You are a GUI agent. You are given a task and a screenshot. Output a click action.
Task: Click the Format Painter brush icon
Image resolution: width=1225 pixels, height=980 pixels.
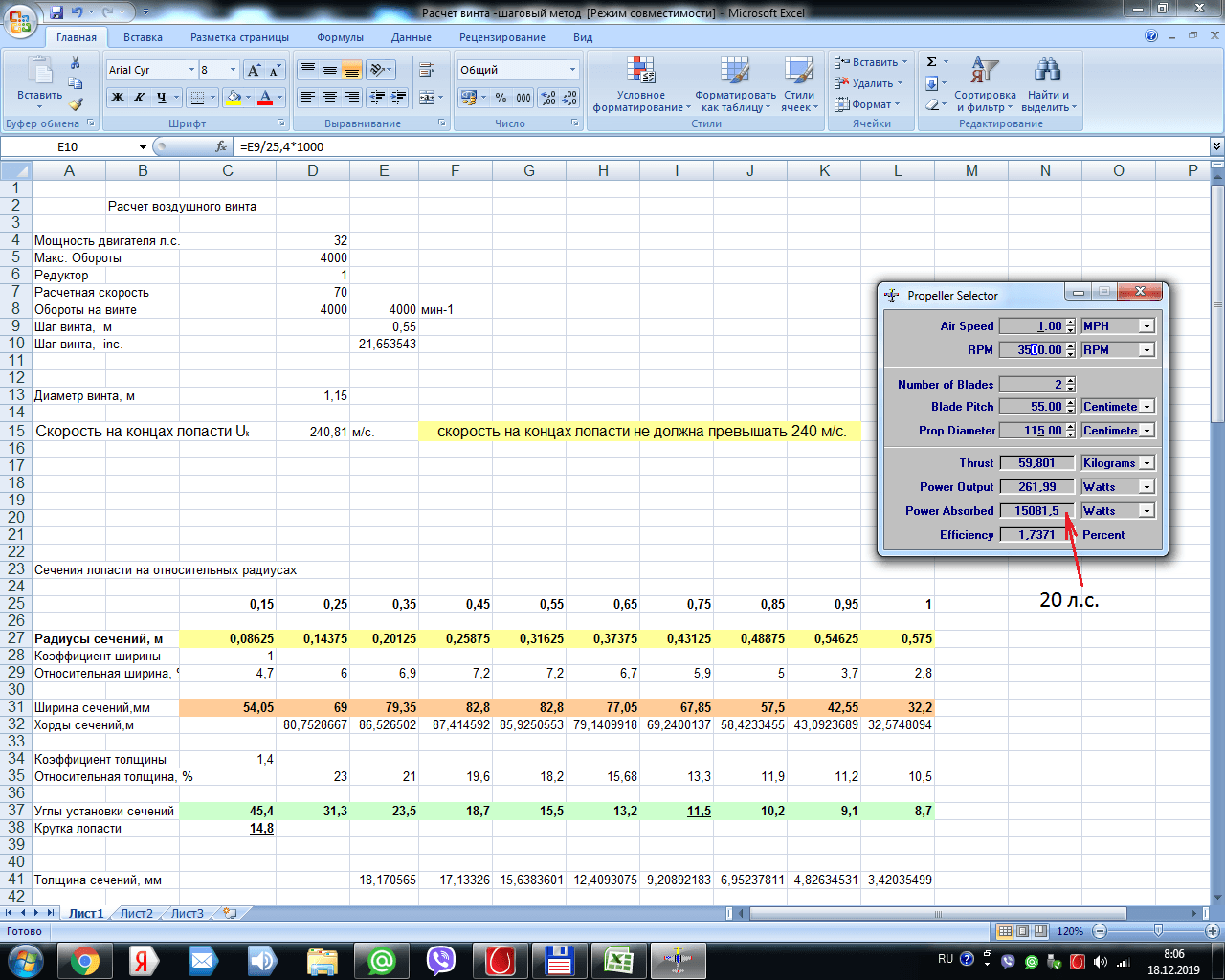tap(76, 103)
